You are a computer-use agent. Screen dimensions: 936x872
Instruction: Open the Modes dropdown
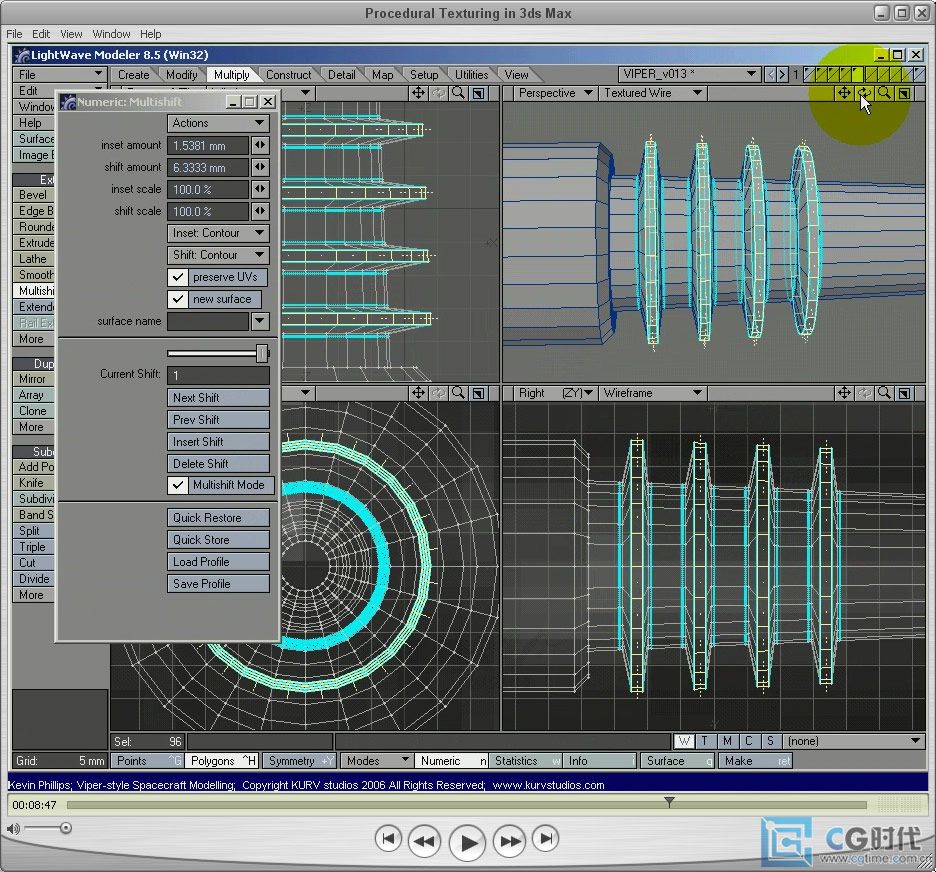377,761
